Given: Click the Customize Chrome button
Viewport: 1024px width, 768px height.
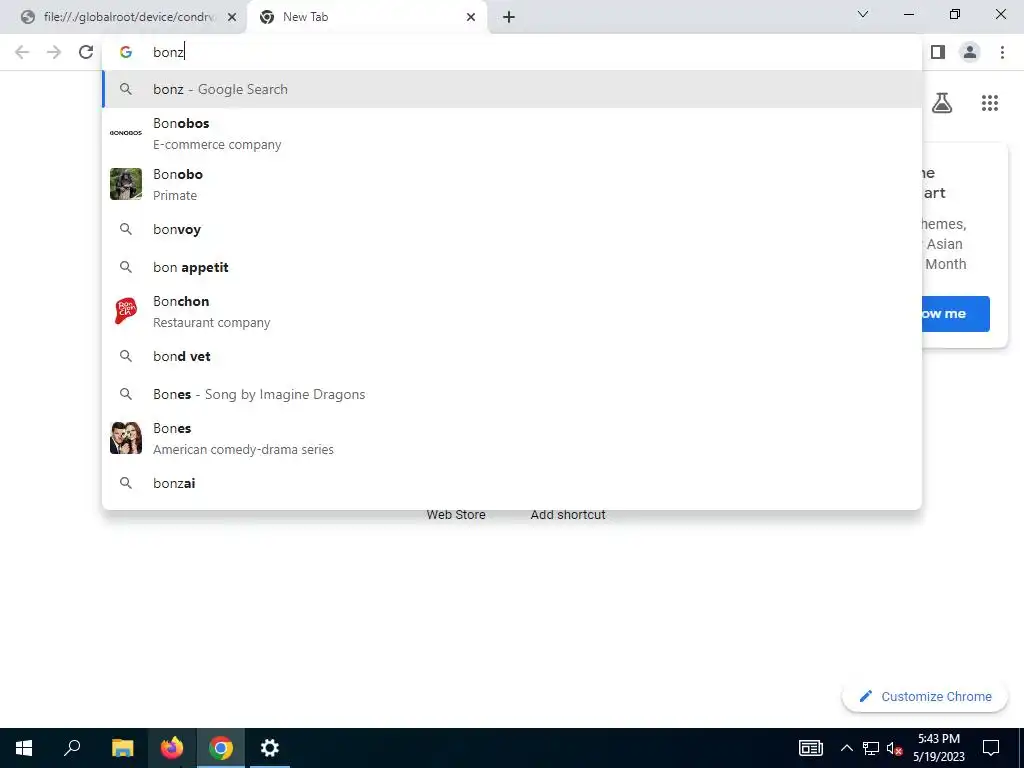Looking at the screenshot, I should (925, 696).
